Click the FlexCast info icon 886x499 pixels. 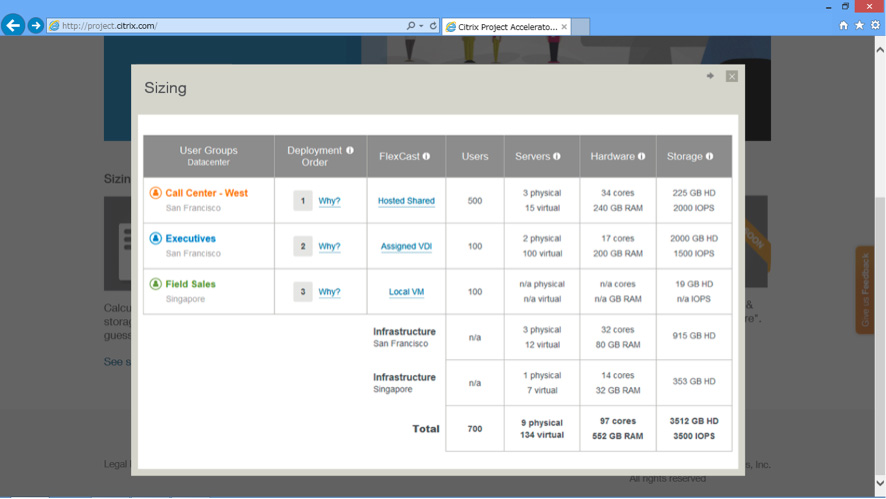tap(426, 157)
